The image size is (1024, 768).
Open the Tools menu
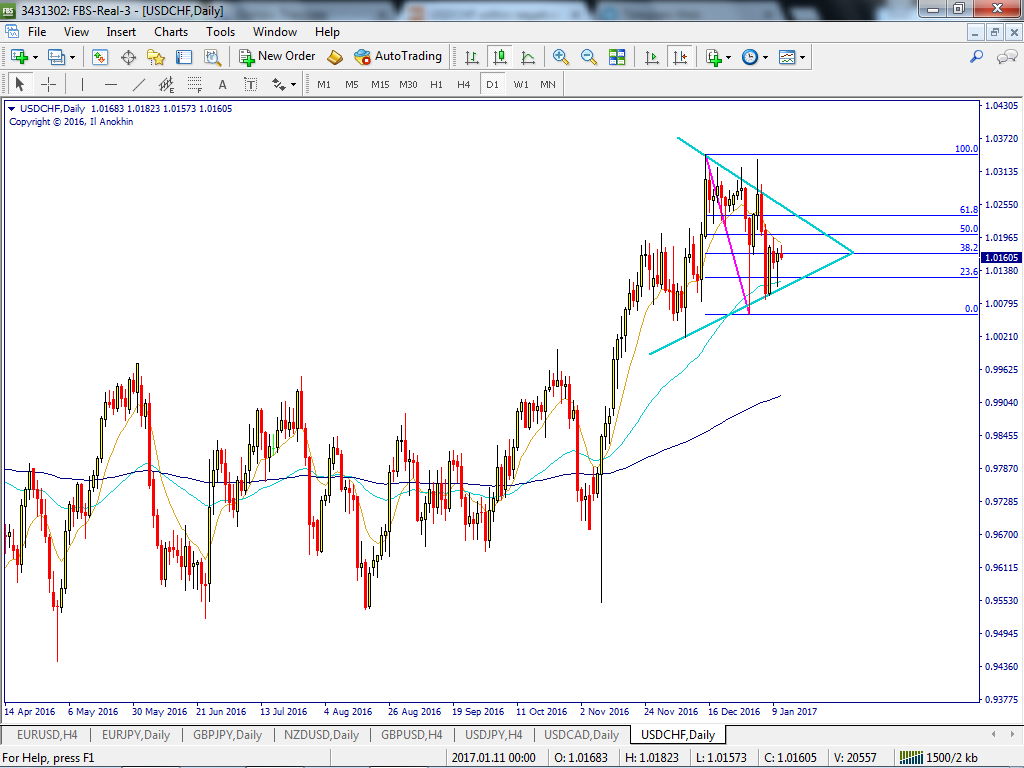(x=221, y=31)
